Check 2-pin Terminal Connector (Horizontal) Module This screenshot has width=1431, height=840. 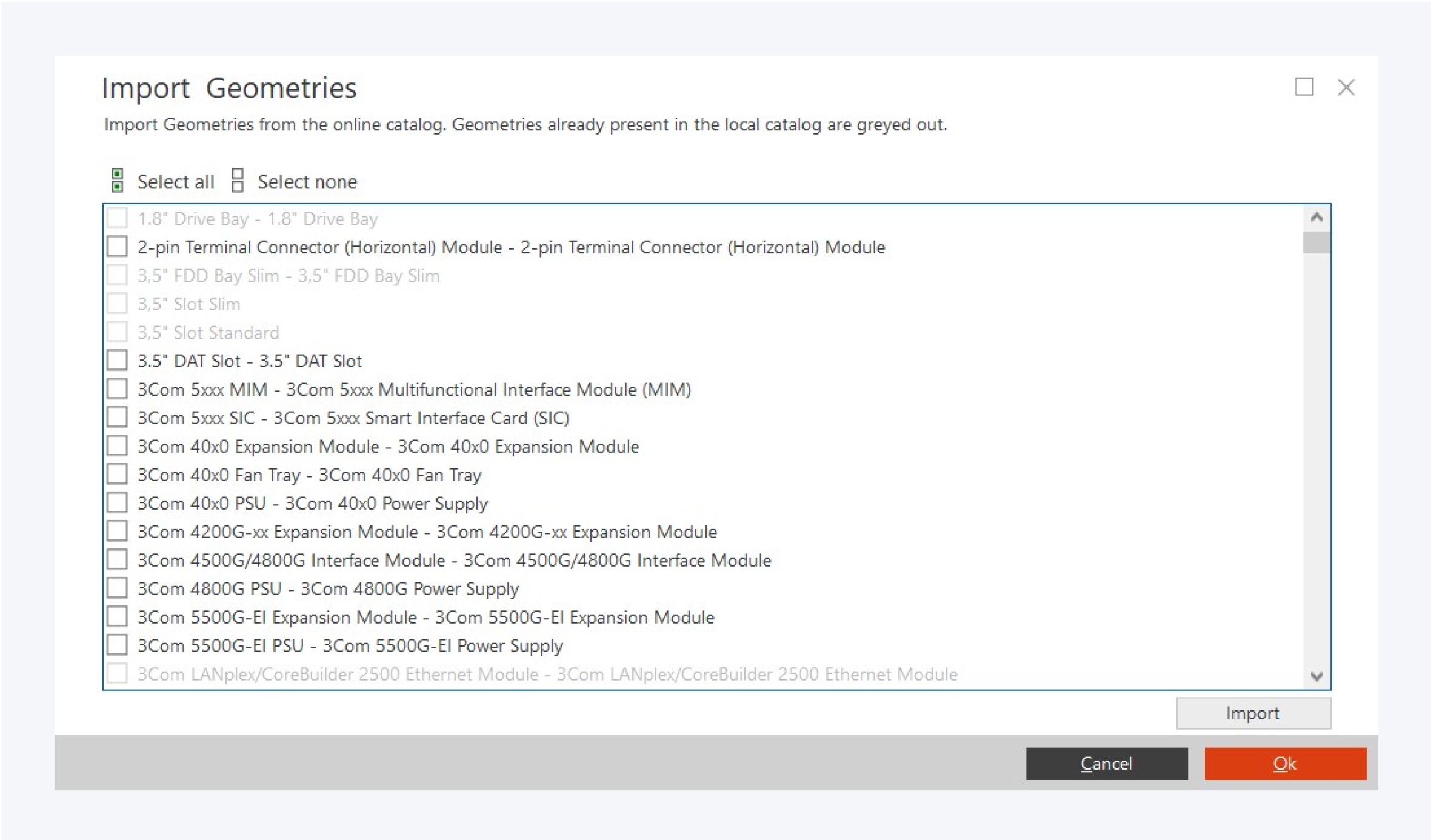point(117,247)
